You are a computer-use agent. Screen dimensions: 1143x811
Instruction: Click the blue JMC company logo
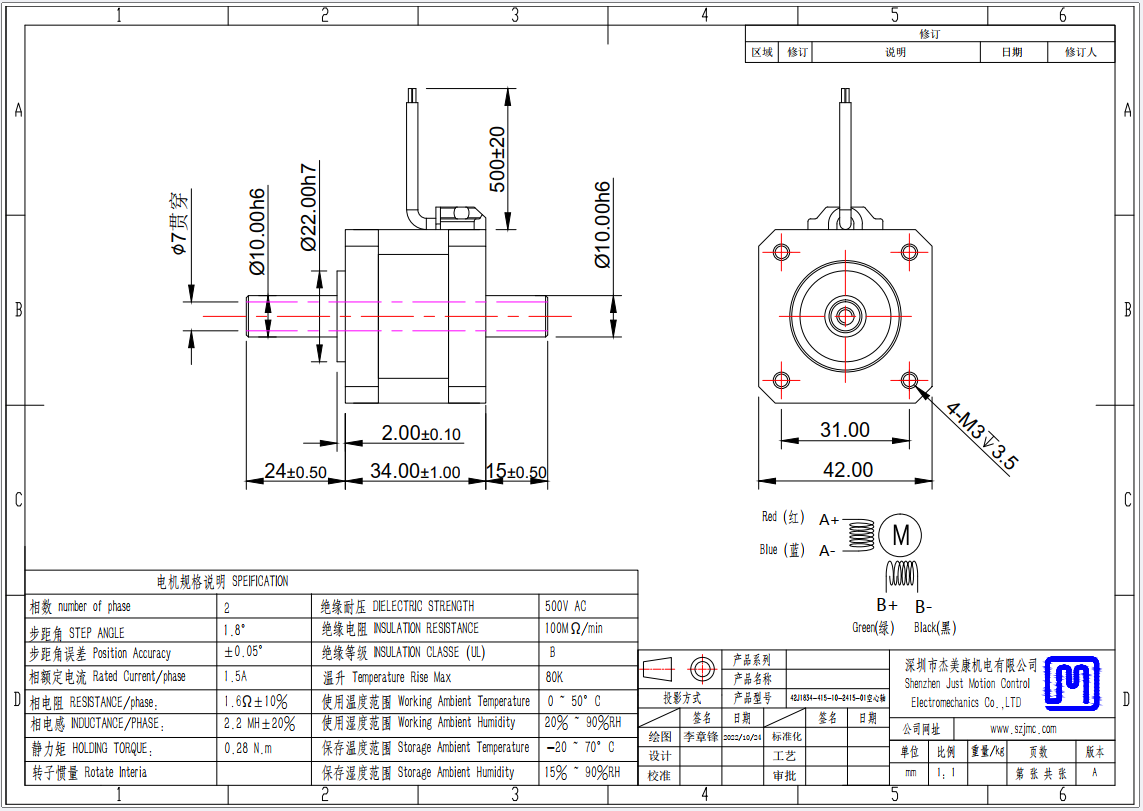(x=1071, y=682)
